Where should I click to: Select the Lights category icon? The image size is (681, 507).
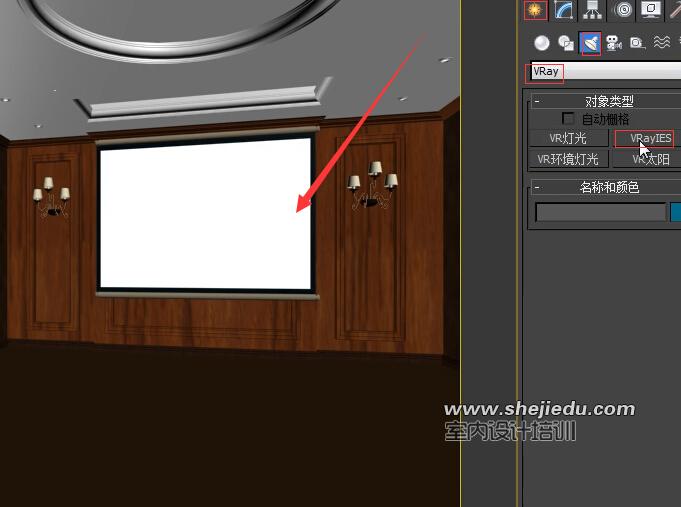[x=590, y=43]
